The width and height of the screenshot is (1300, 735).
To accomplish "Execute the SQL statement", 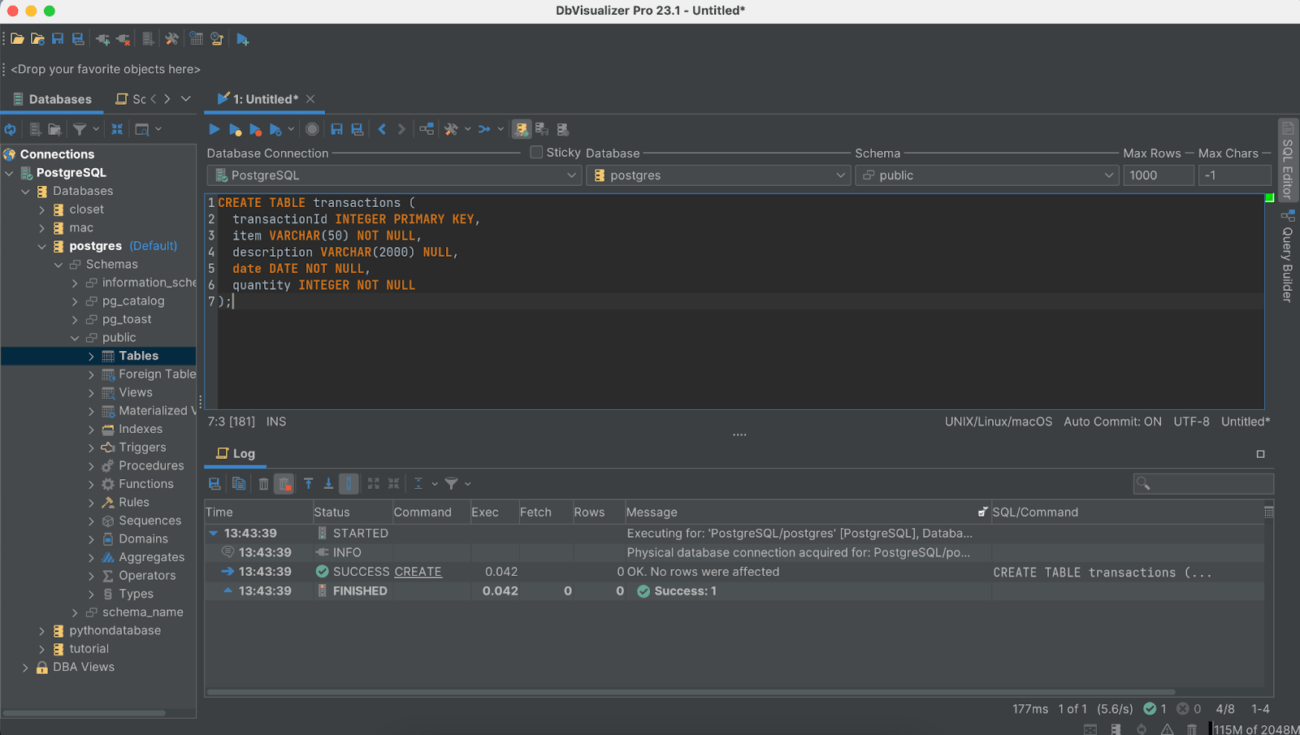I will tap(213, 128).
